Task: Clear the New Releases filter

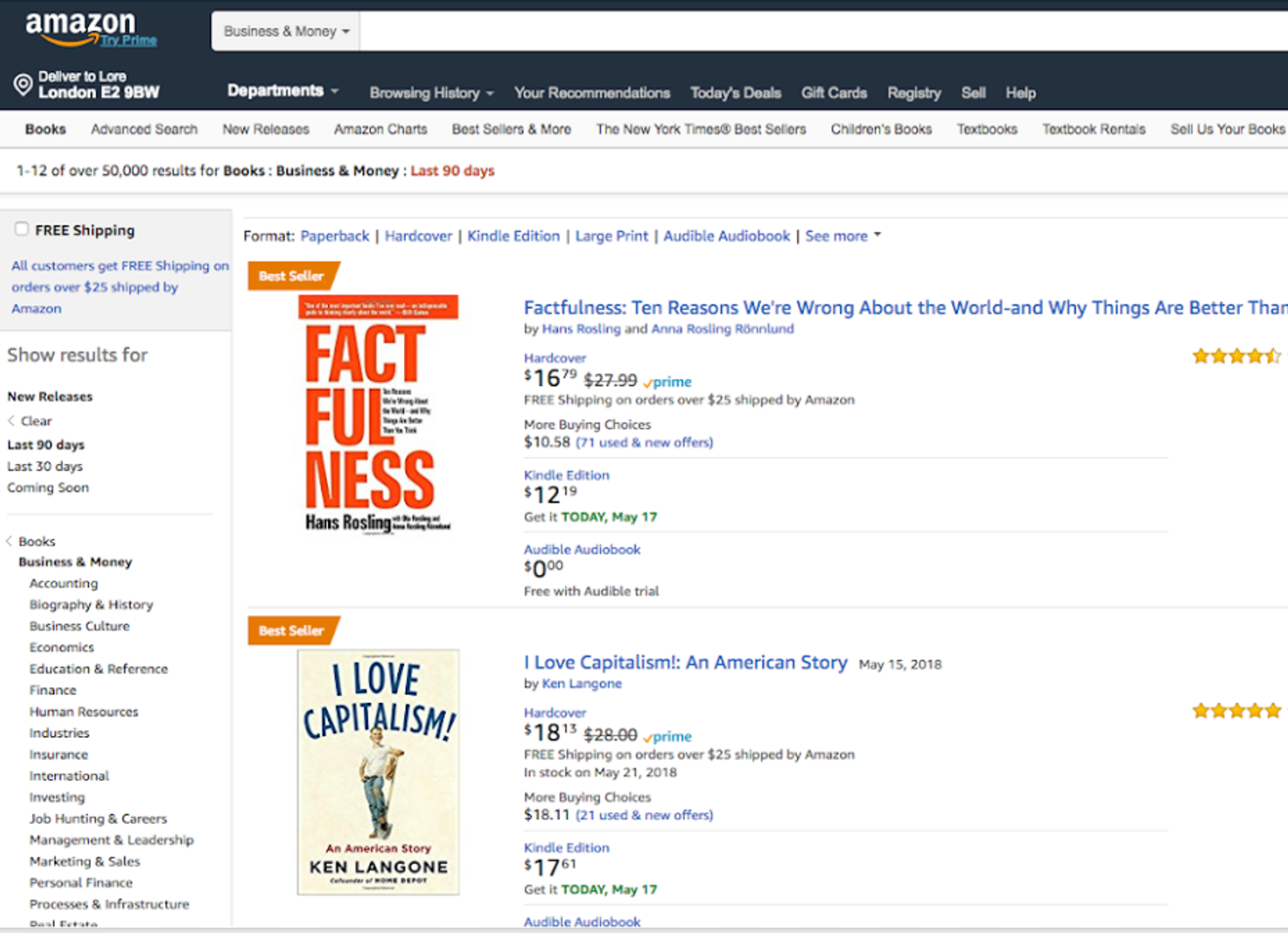Action: point(36,421)
